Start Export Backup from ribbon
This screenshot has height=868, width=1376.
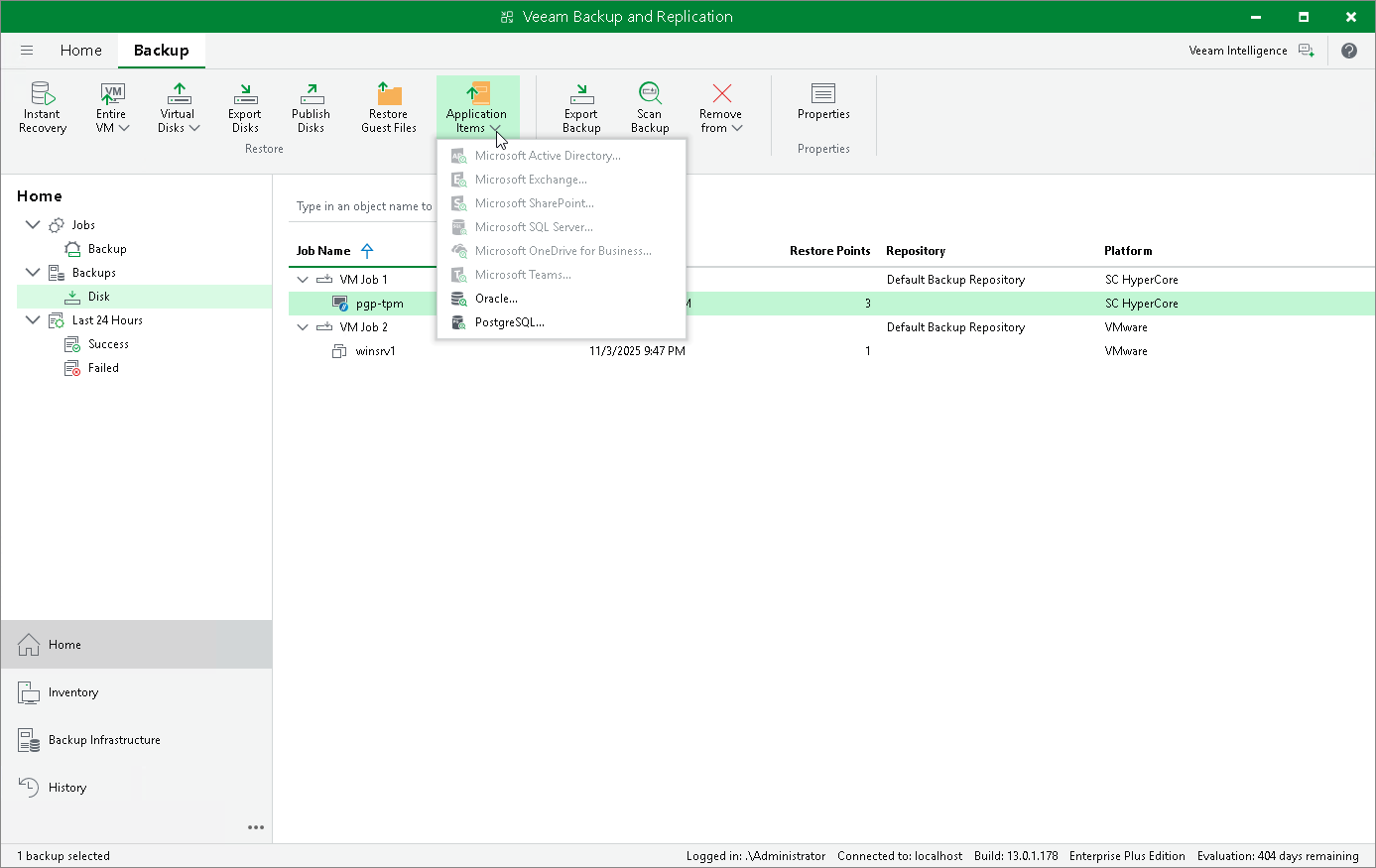tap(581, 108)
